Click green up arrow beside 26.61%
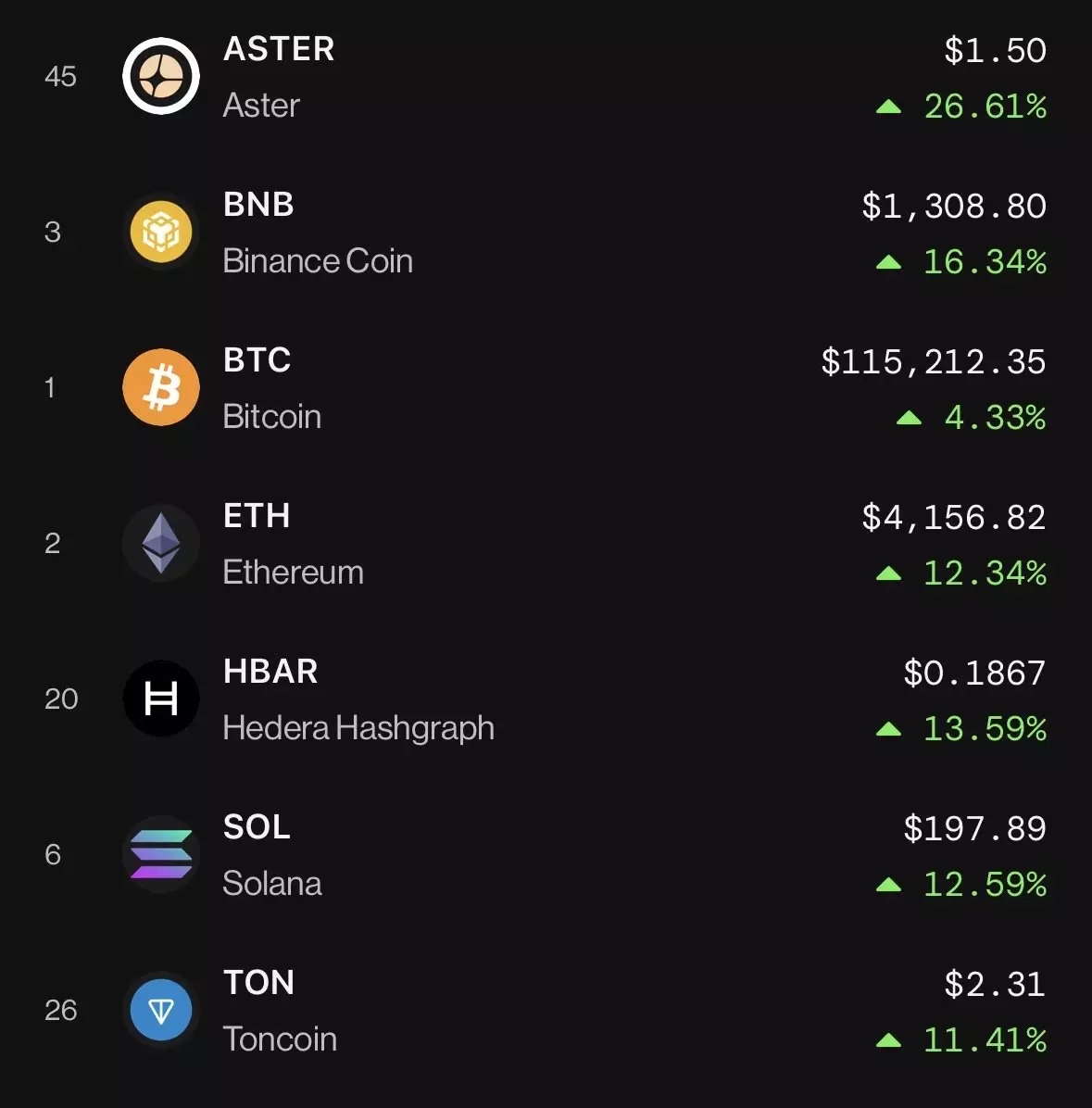The width and height of the screenshot is (1092, 1108). (888, 107)
